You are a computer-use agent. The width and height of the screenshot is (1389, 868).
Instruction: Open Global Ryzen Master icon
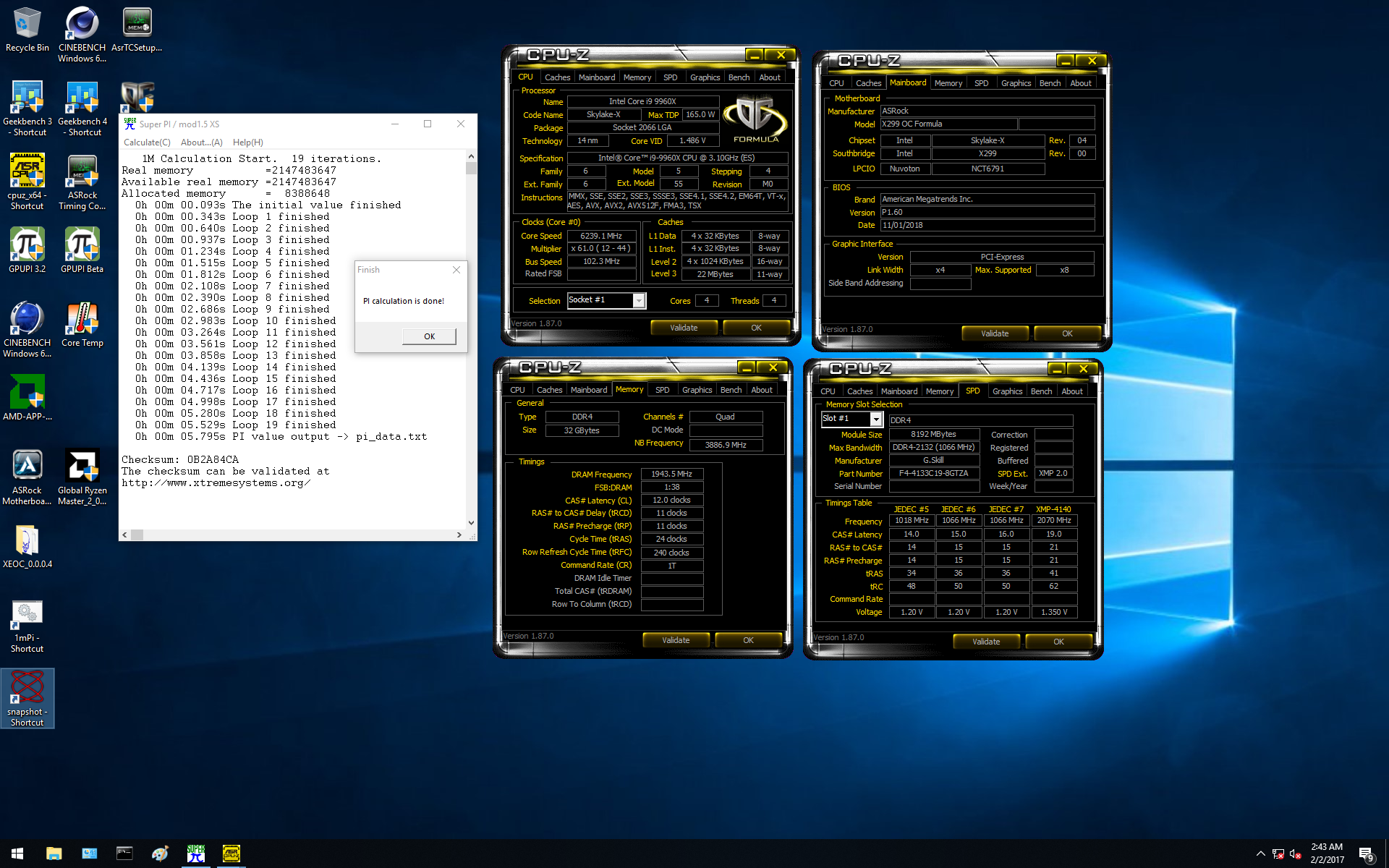coord(82,477)
